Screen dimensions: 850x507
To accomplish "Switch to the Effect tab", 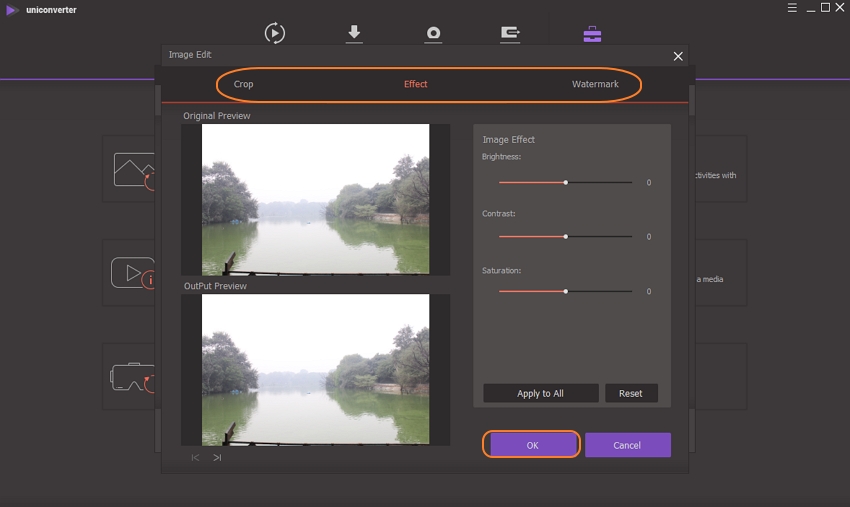I will click(x=415, y=84).
